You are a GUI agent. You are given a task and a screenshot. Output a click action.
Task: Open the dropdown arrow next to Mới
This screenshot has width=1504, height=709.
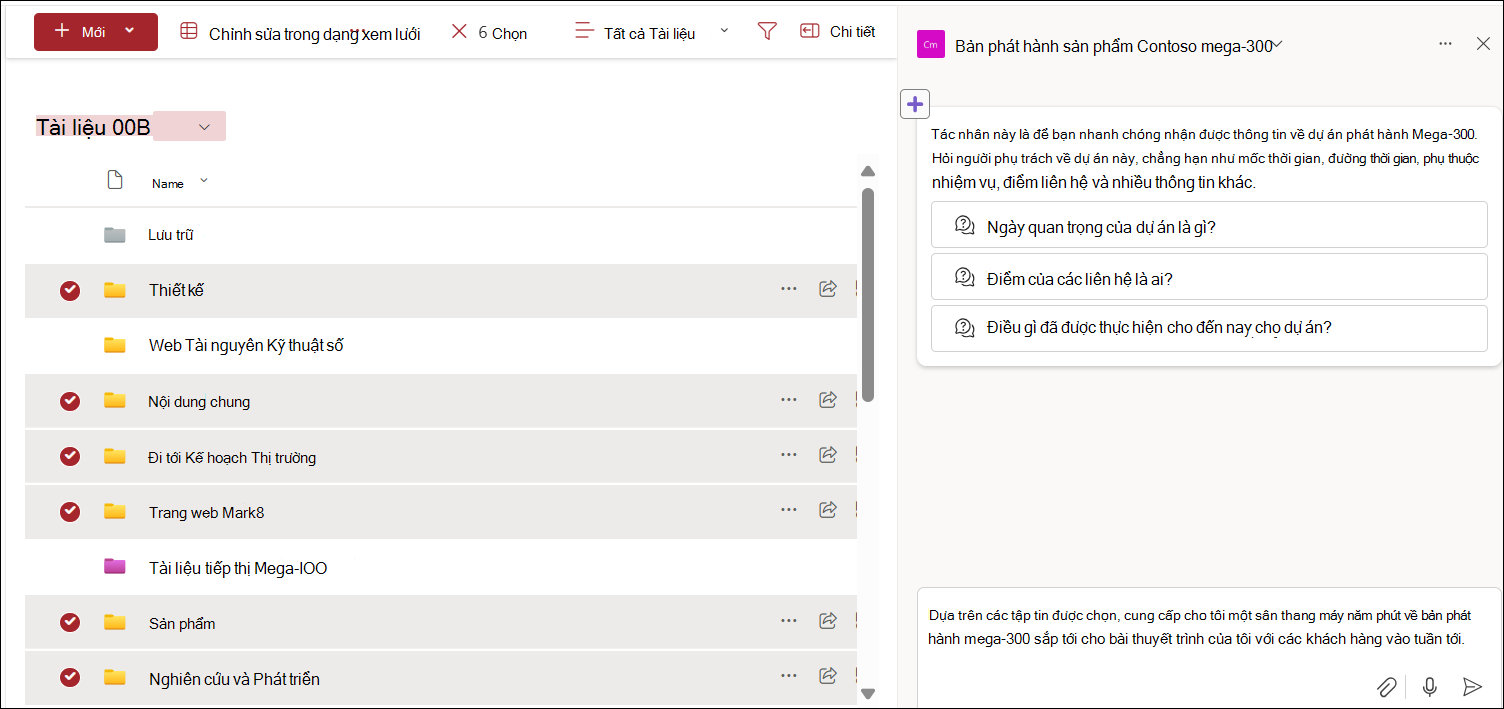[129, 32]
